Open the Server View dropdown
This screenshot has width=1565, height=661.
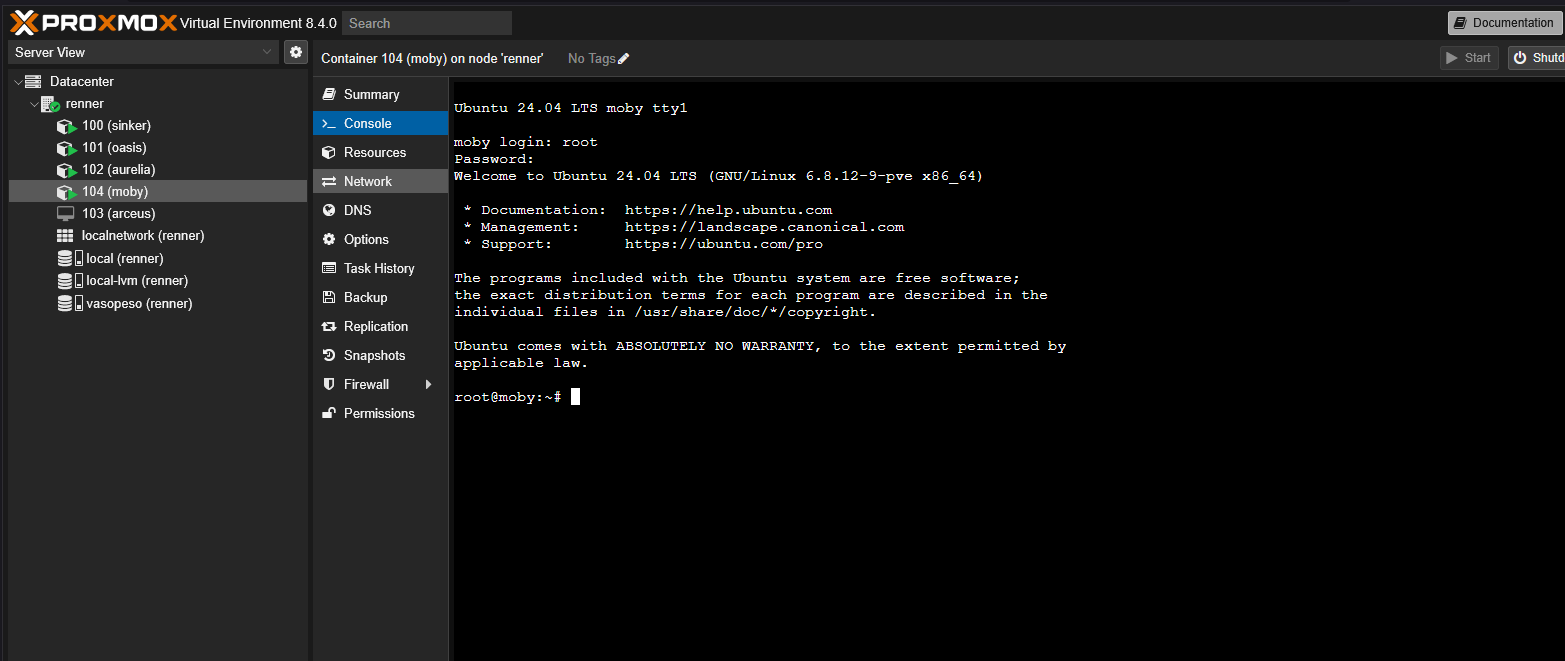[144, 52]
